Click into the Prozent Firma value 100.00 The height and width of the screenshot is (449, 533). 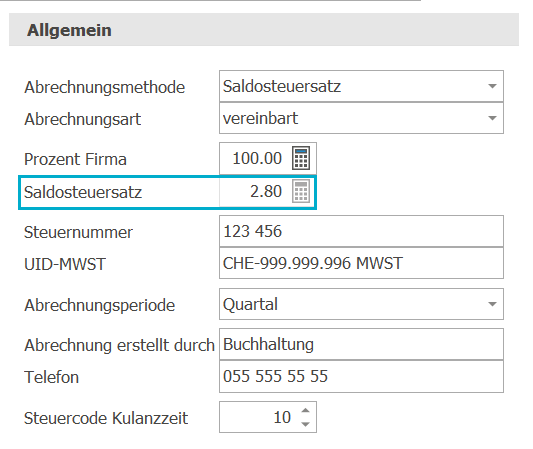(x=257, y=158)
